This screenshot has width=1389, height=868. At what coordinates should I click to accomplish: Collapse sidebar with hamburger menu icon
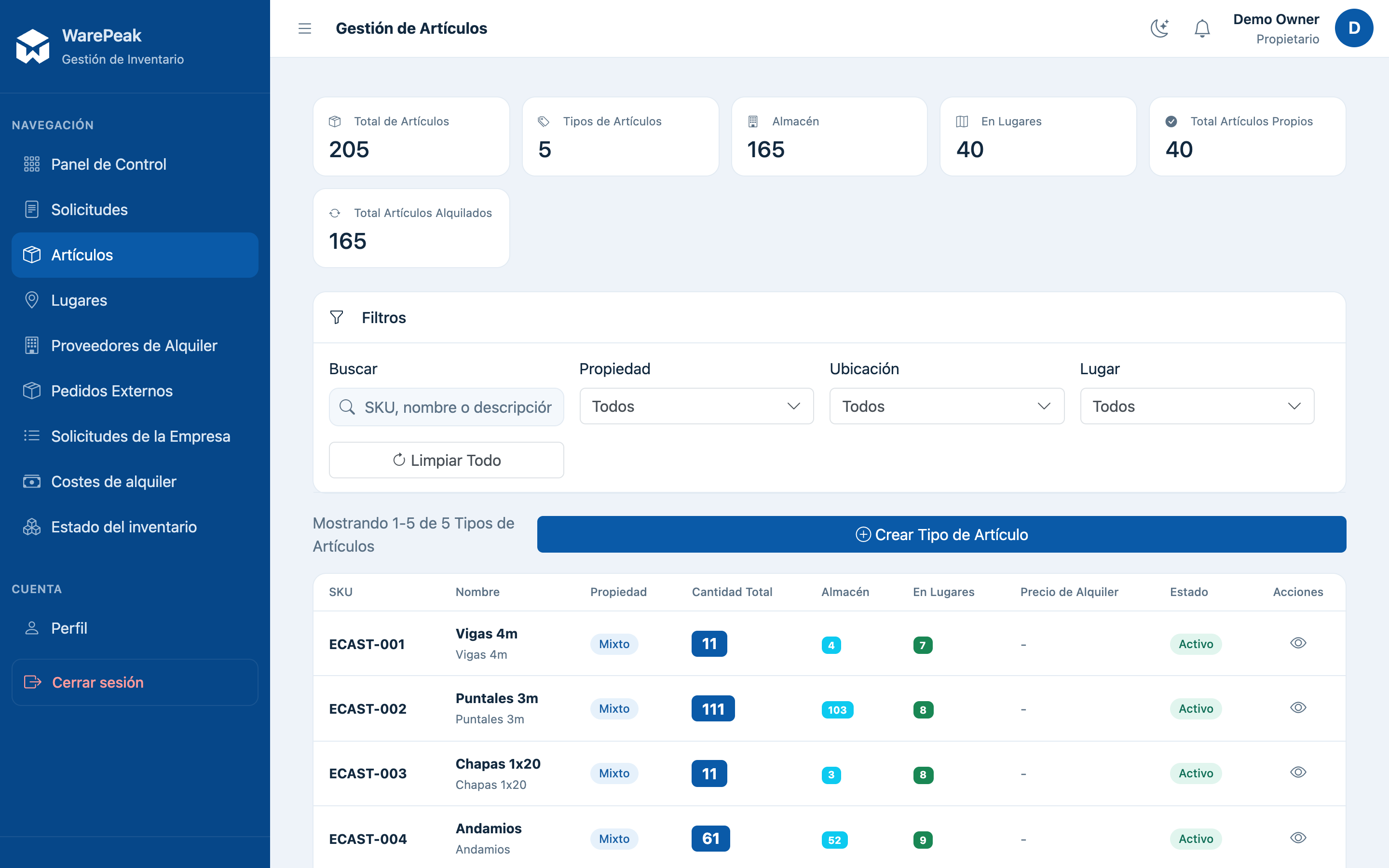coord(305,28)
